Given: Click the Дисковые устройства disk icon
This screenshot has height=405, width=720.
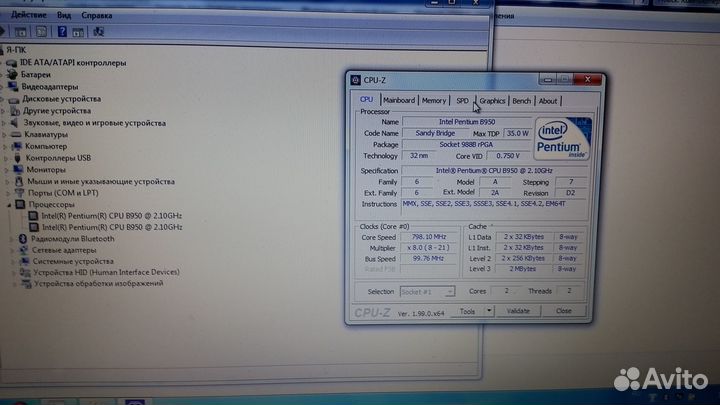Looking at the screenshot, I should [x=14, y=99].
